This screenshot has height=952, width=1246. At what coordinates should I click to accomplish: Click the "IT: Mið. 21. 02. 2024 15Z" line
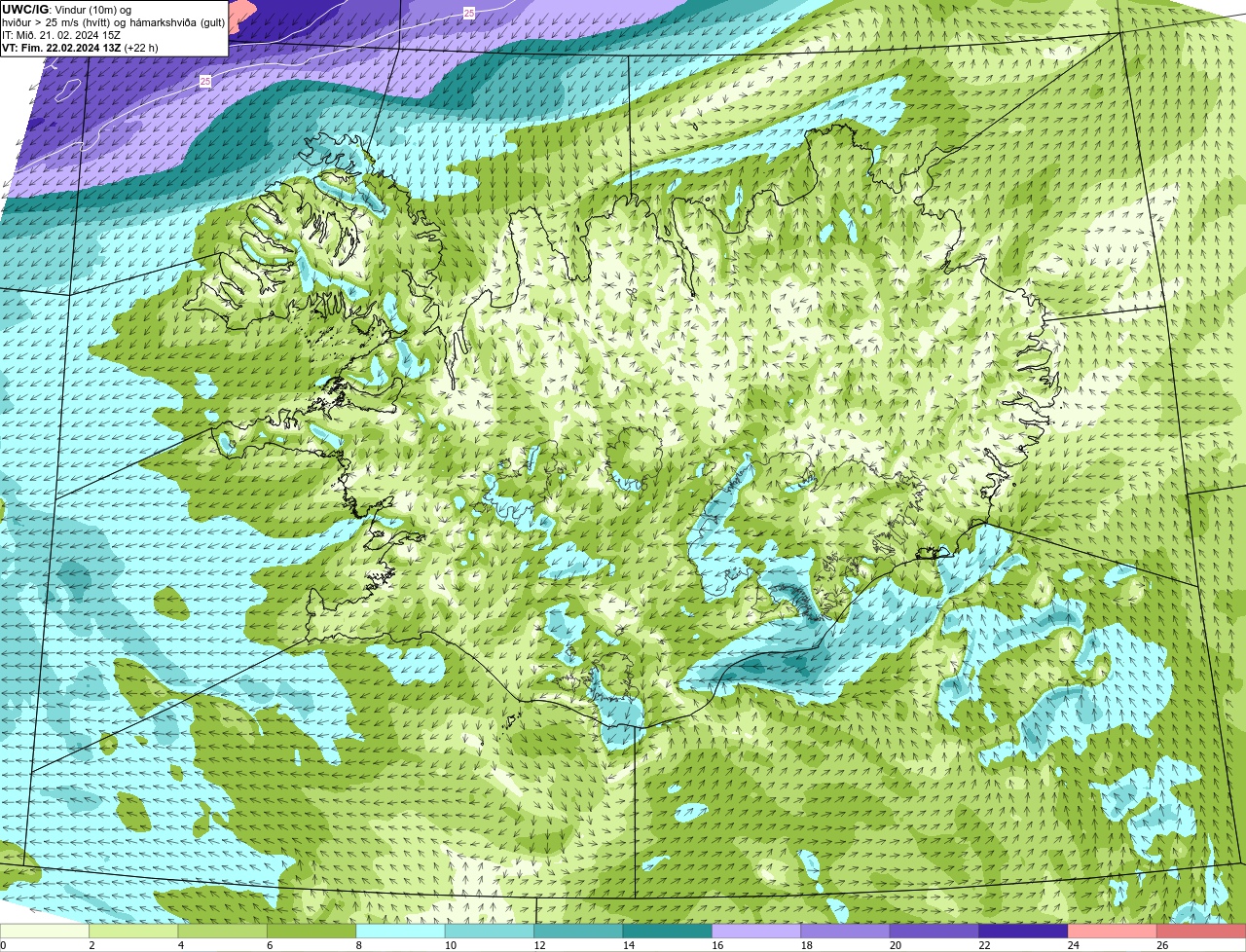[x=61, y=34]
